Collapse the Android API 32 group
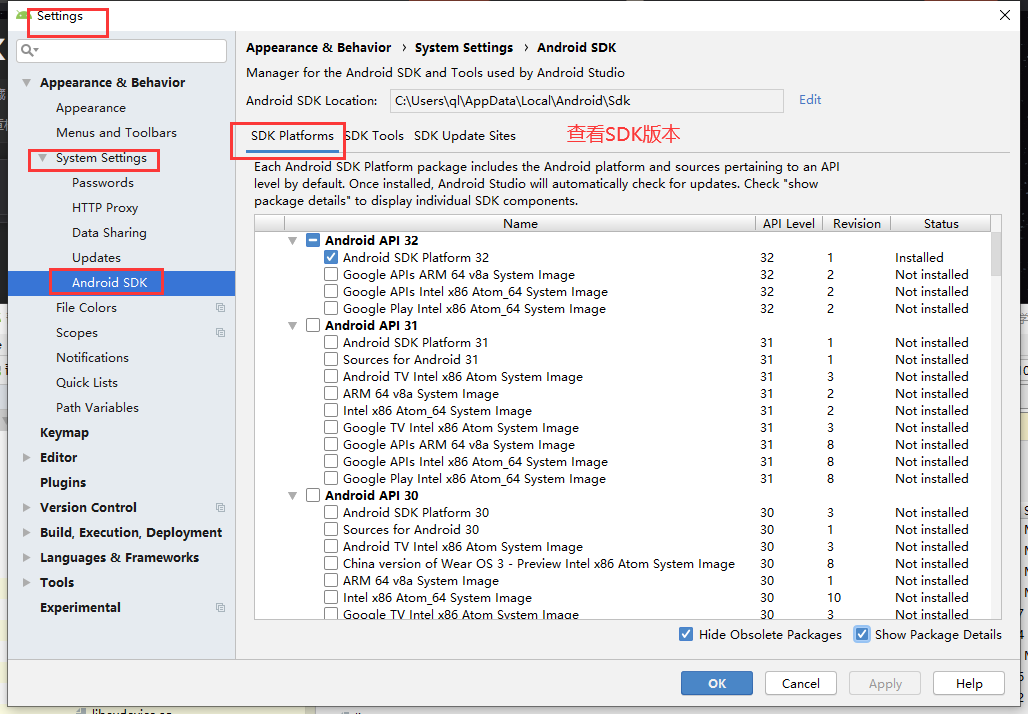 [x=292, y=241]
